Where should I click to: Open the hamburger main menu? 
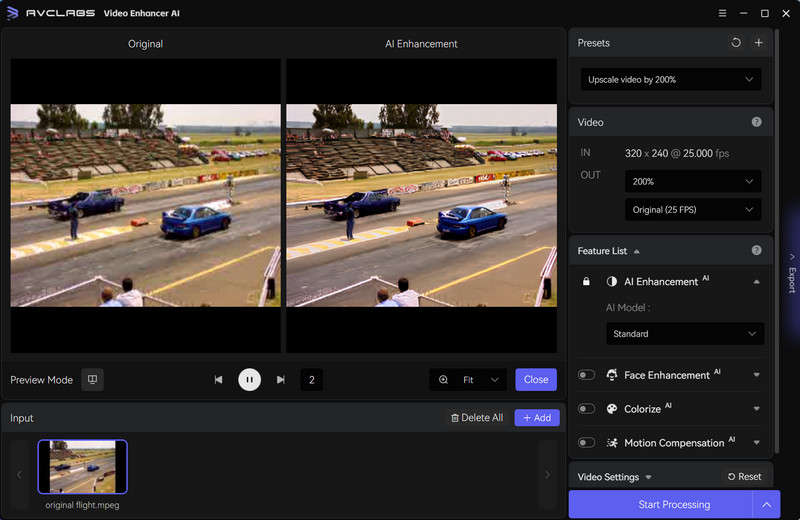[723, 14]
